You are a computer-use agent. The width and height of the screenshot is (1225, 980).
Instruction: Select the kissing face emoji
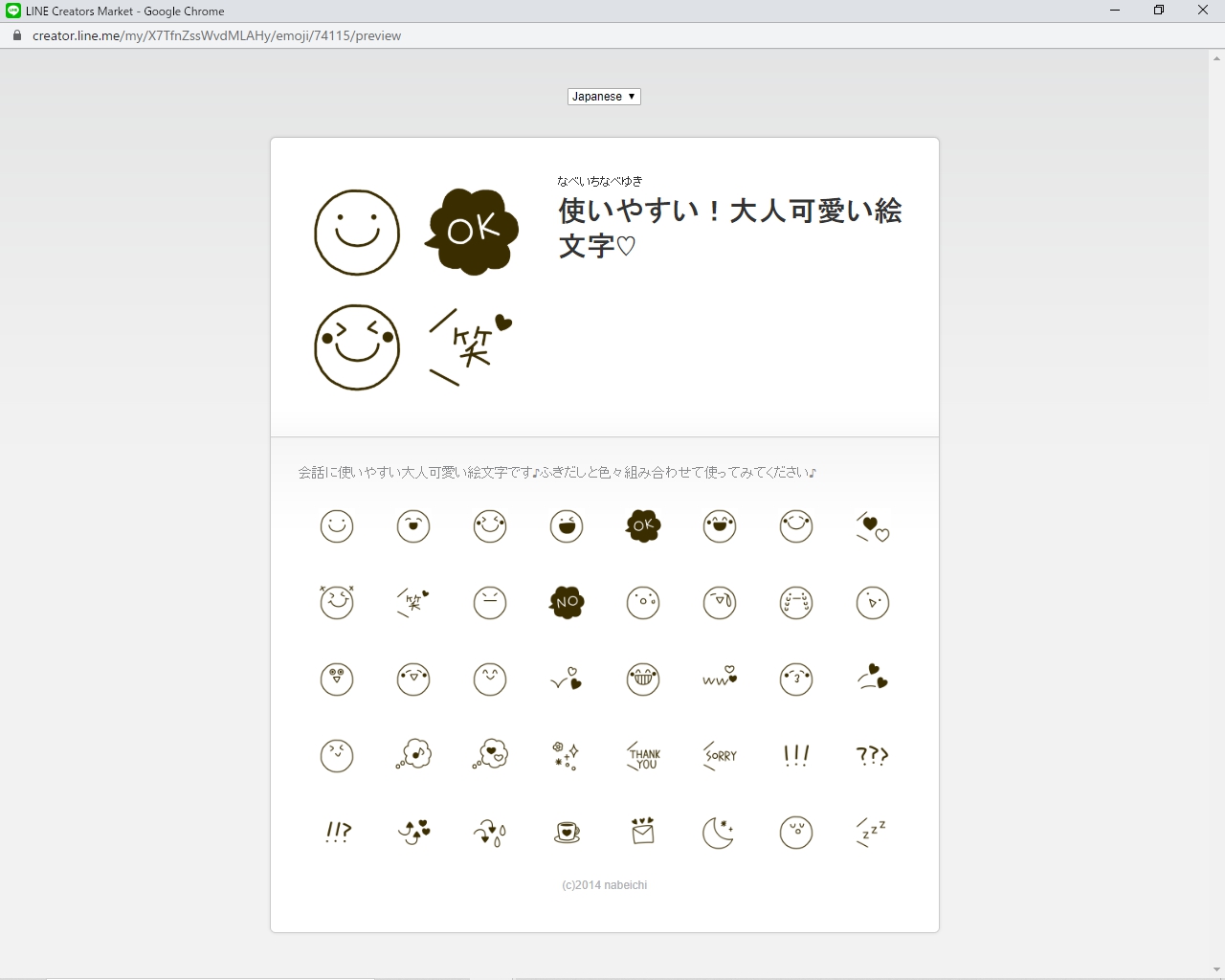point(796,679)
